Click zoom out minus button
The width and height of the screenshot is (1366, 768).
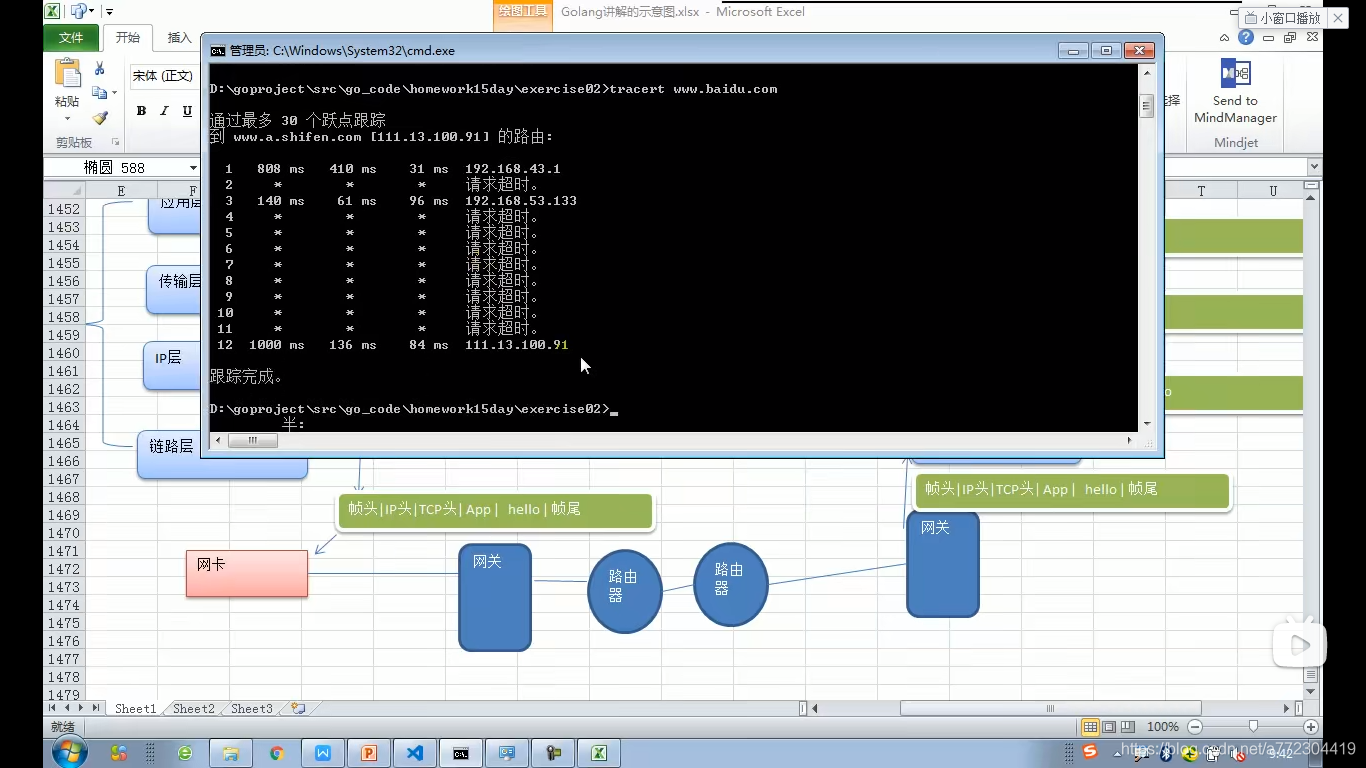1194,727
